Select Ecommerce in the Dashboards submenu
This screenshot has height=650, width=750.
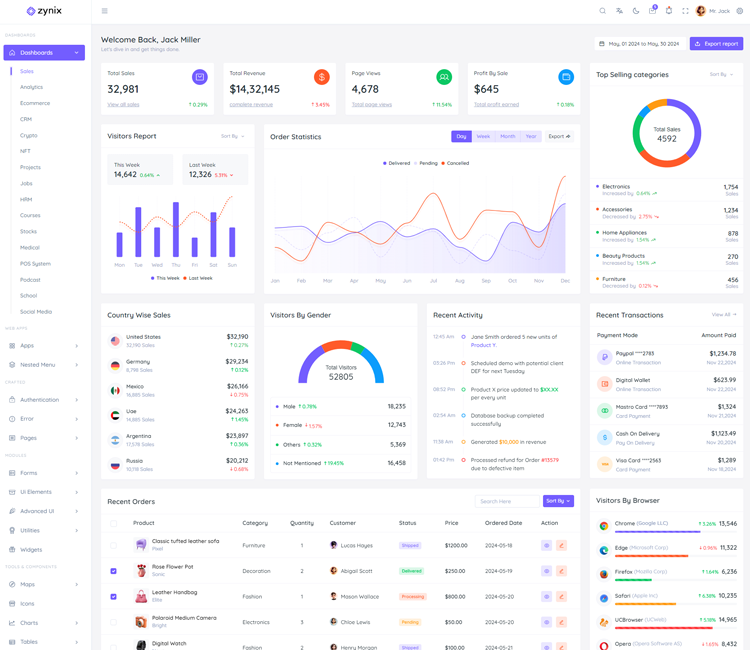tap(35, 103)
